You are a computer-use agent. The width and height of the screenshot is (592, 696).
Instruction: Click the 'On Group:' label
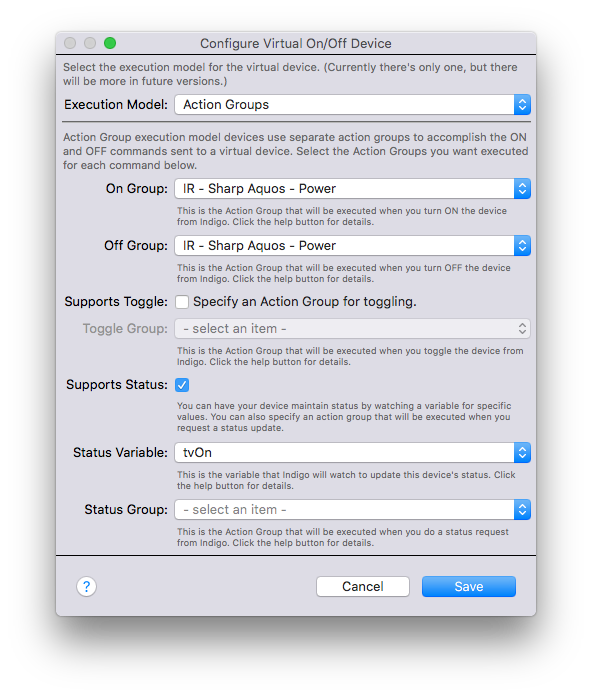pos(137,189)
